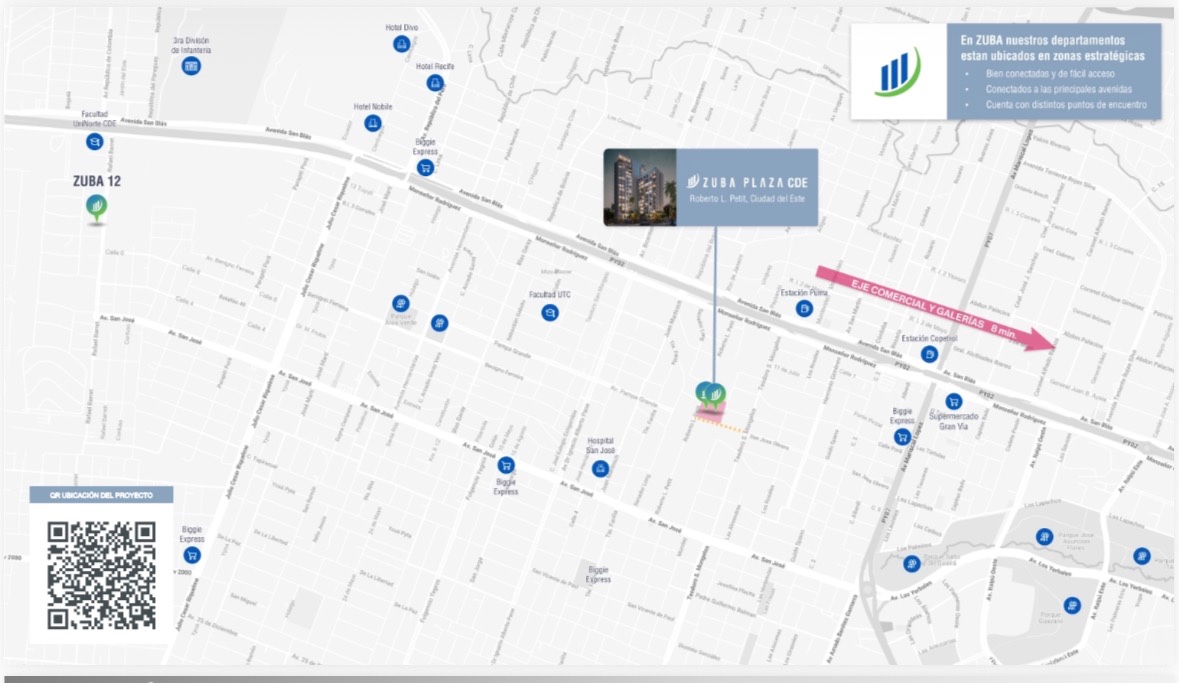
Task: Click 'Bien conectadas y de fácil acceso' text
Action: 1050,74
